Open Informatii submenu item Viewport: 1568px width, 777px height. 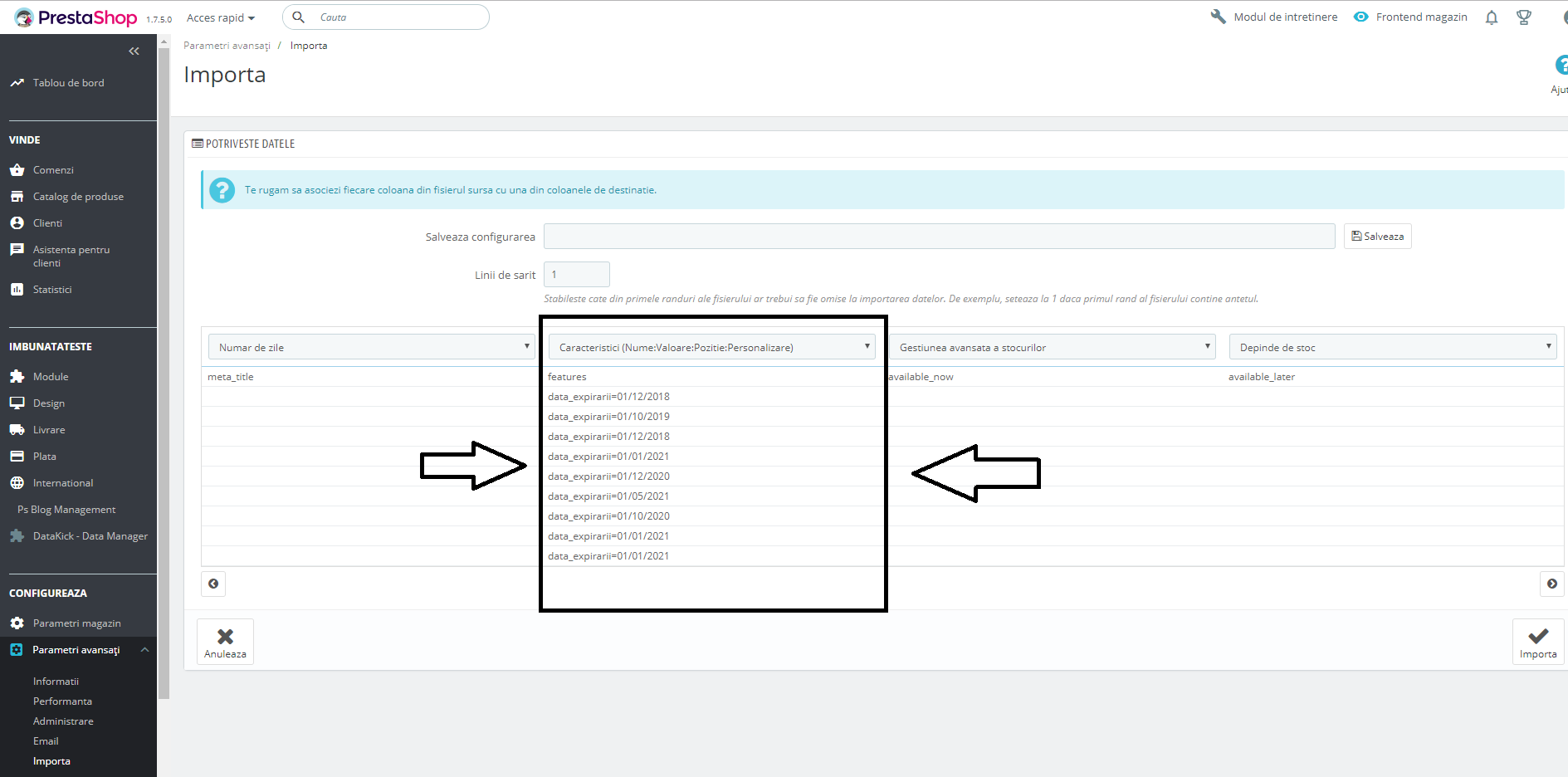point(56,682)
